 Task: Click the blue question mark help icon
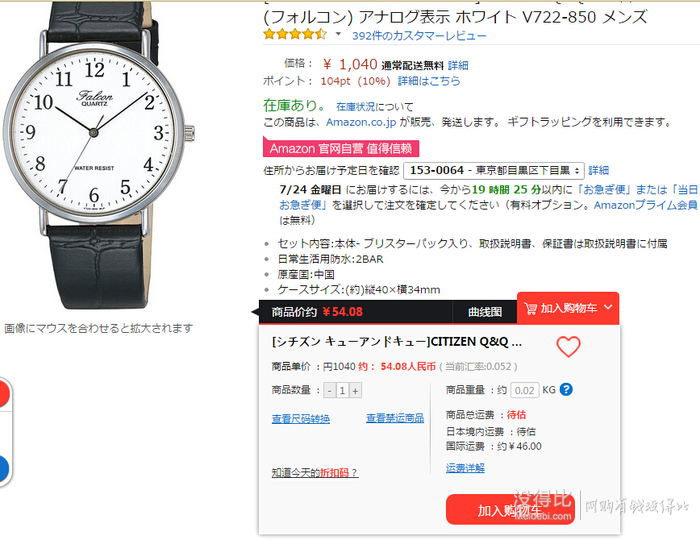coord(566,390)
